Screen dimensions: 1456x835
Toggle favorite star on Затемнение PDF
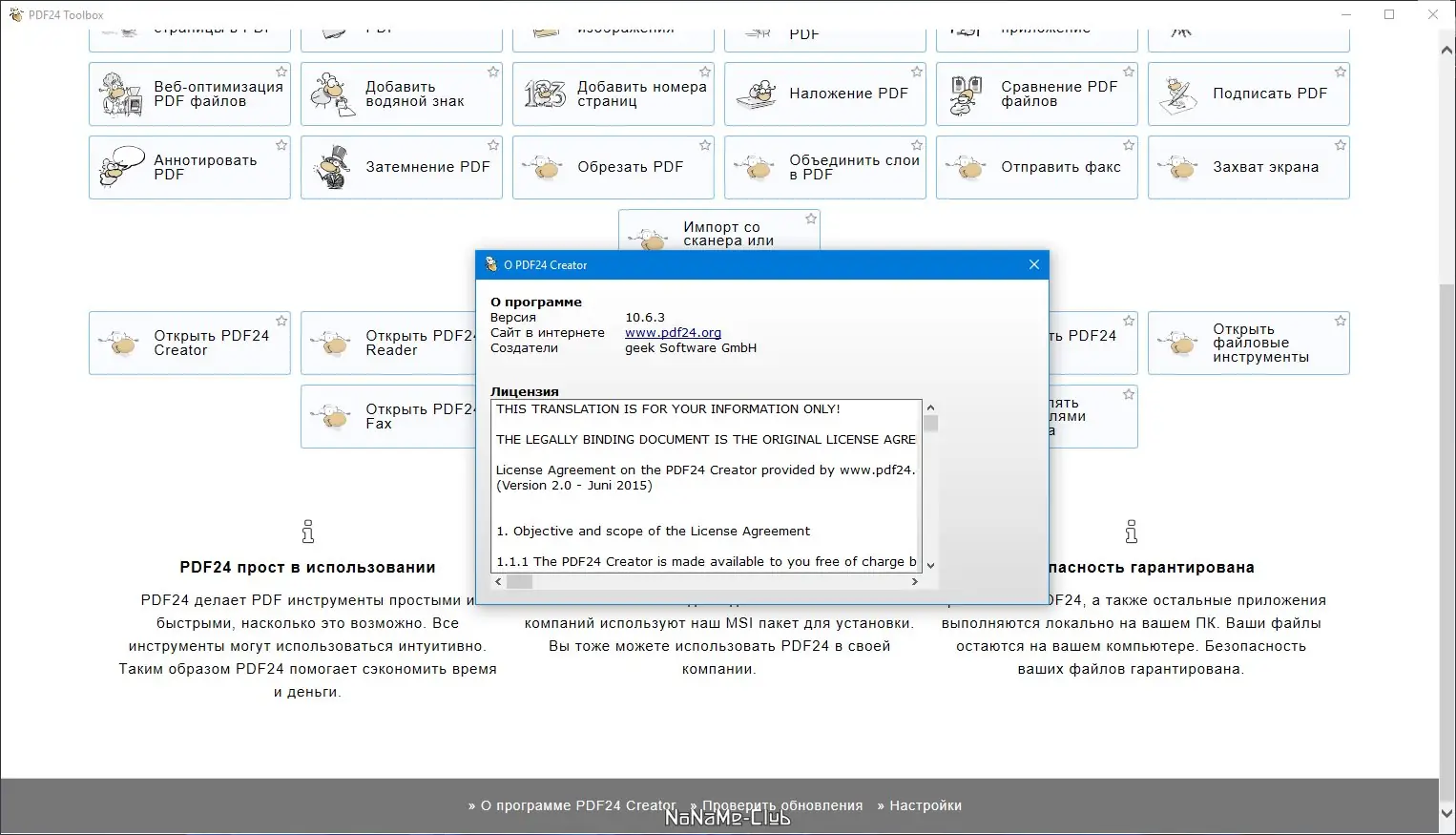pos(493,145)
